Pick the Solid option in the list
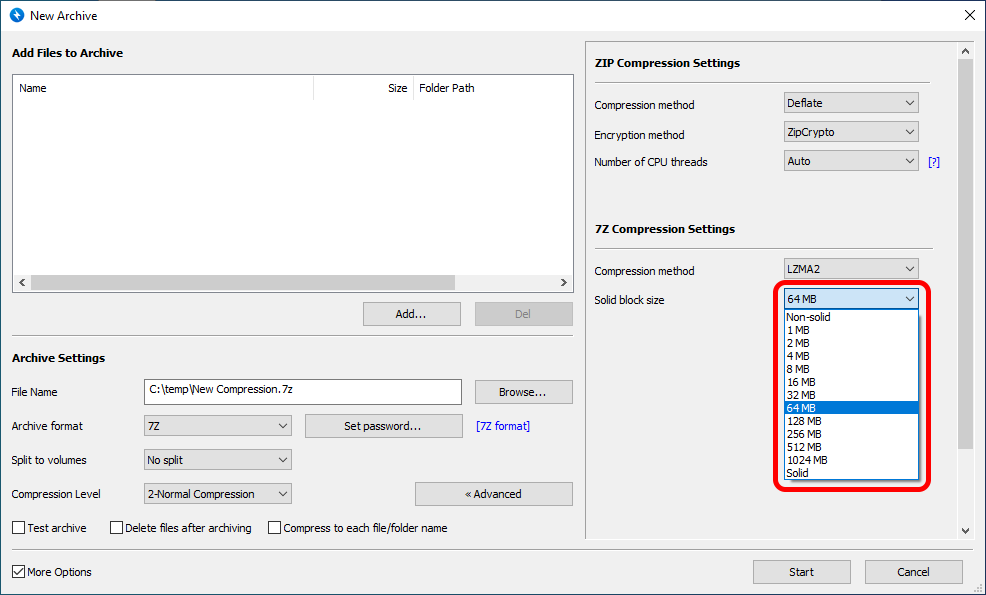986x595 pixels. coord(798,473)
